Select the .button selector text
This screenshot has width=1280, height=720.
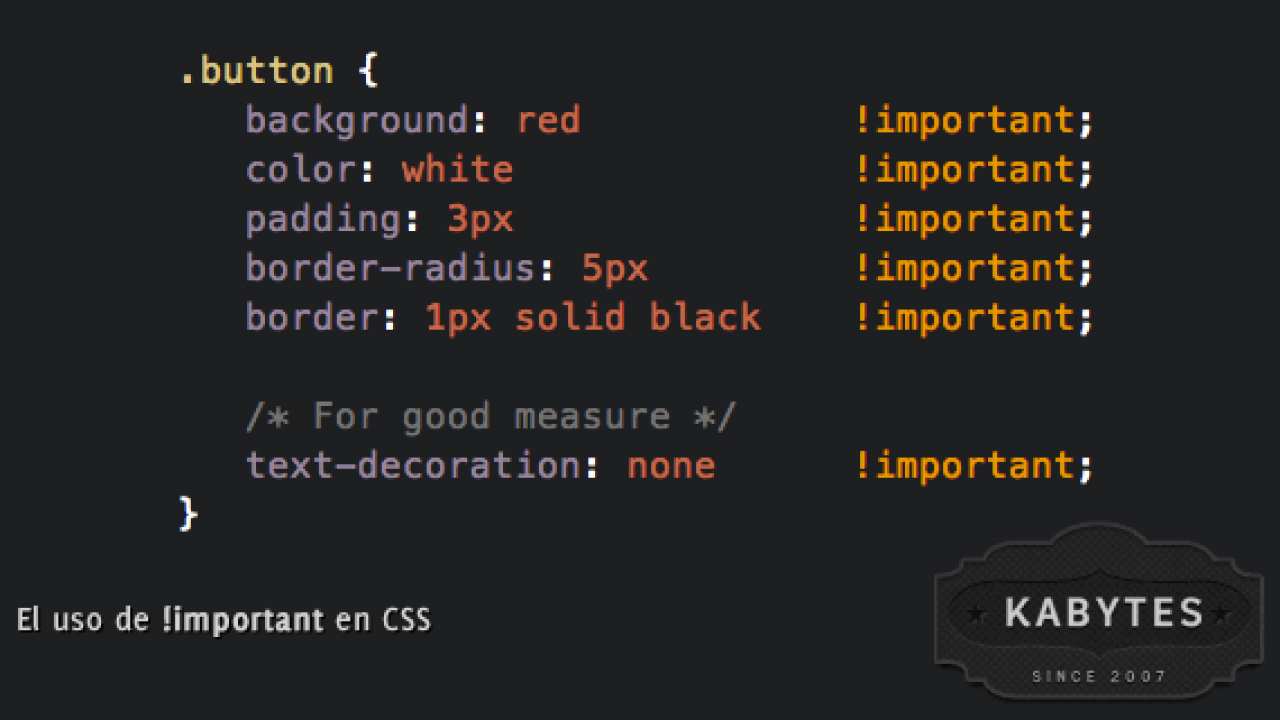[256, 71]
